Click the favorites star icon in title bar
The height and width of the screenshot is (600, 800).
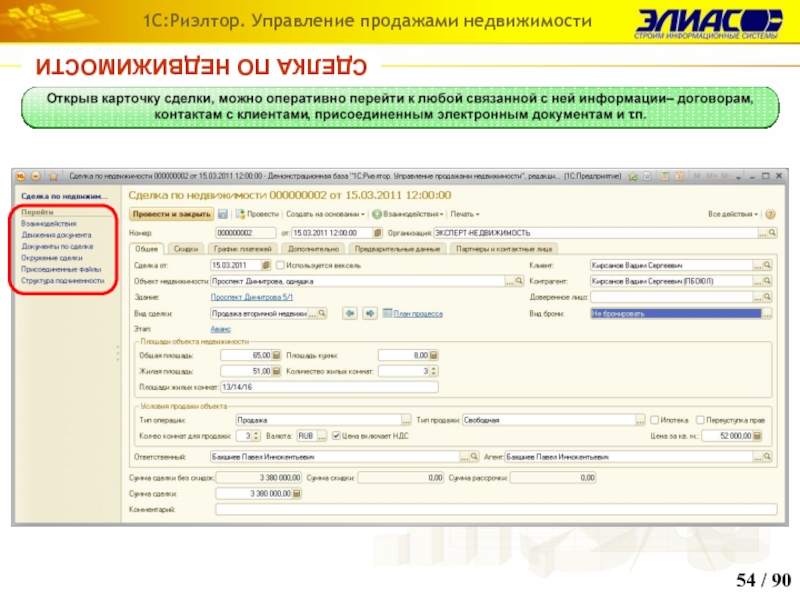coord(54,177)
